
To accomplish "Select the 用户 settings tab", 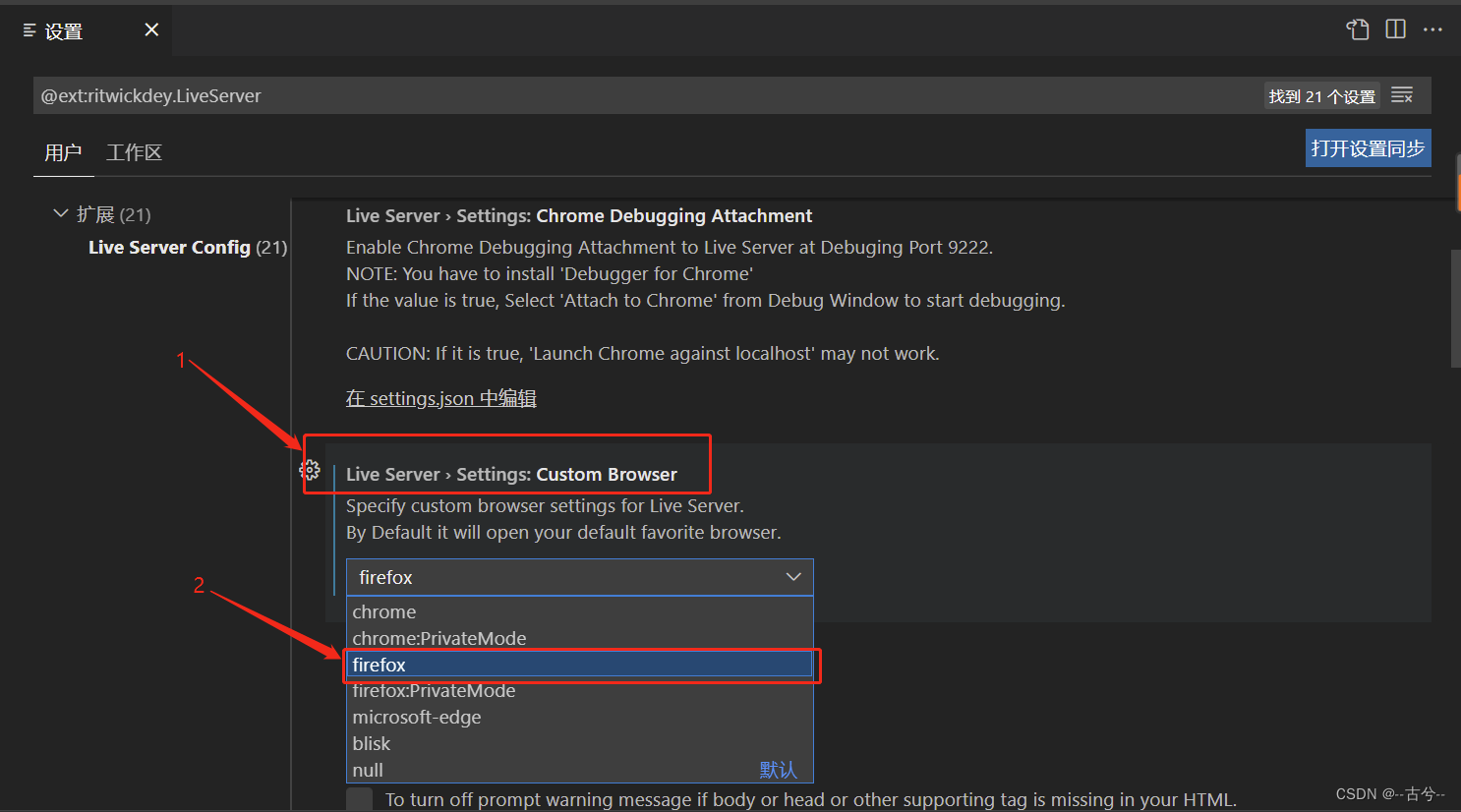I will tap(63, 152).
